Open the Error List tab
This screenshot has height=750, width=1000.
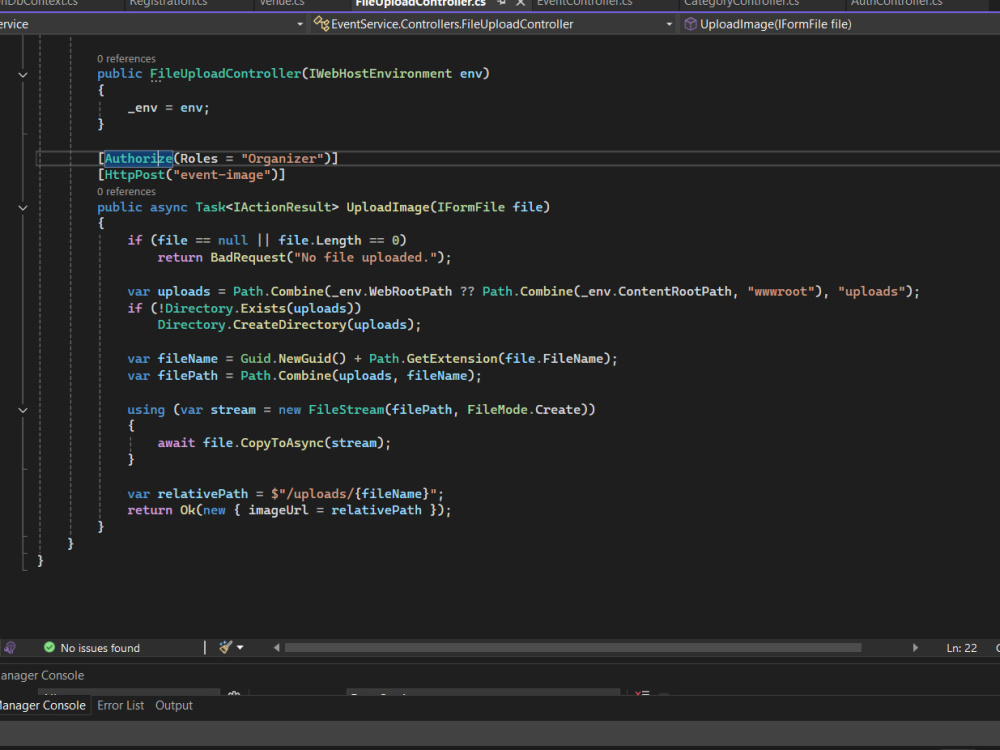(x=121, y=705)
